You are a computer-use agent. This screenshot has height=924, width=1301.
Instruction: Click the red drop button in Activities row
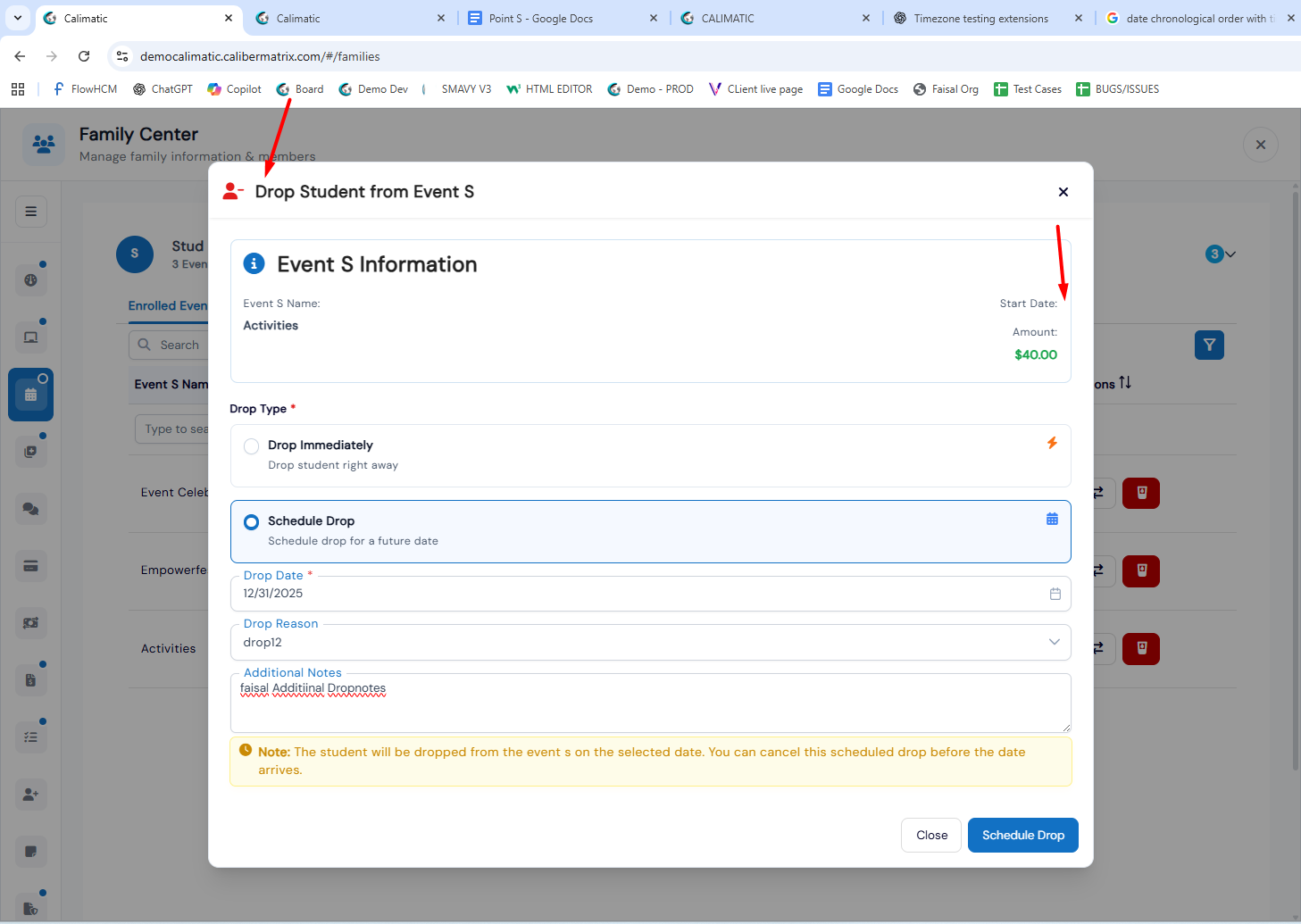pos(1141,648)
